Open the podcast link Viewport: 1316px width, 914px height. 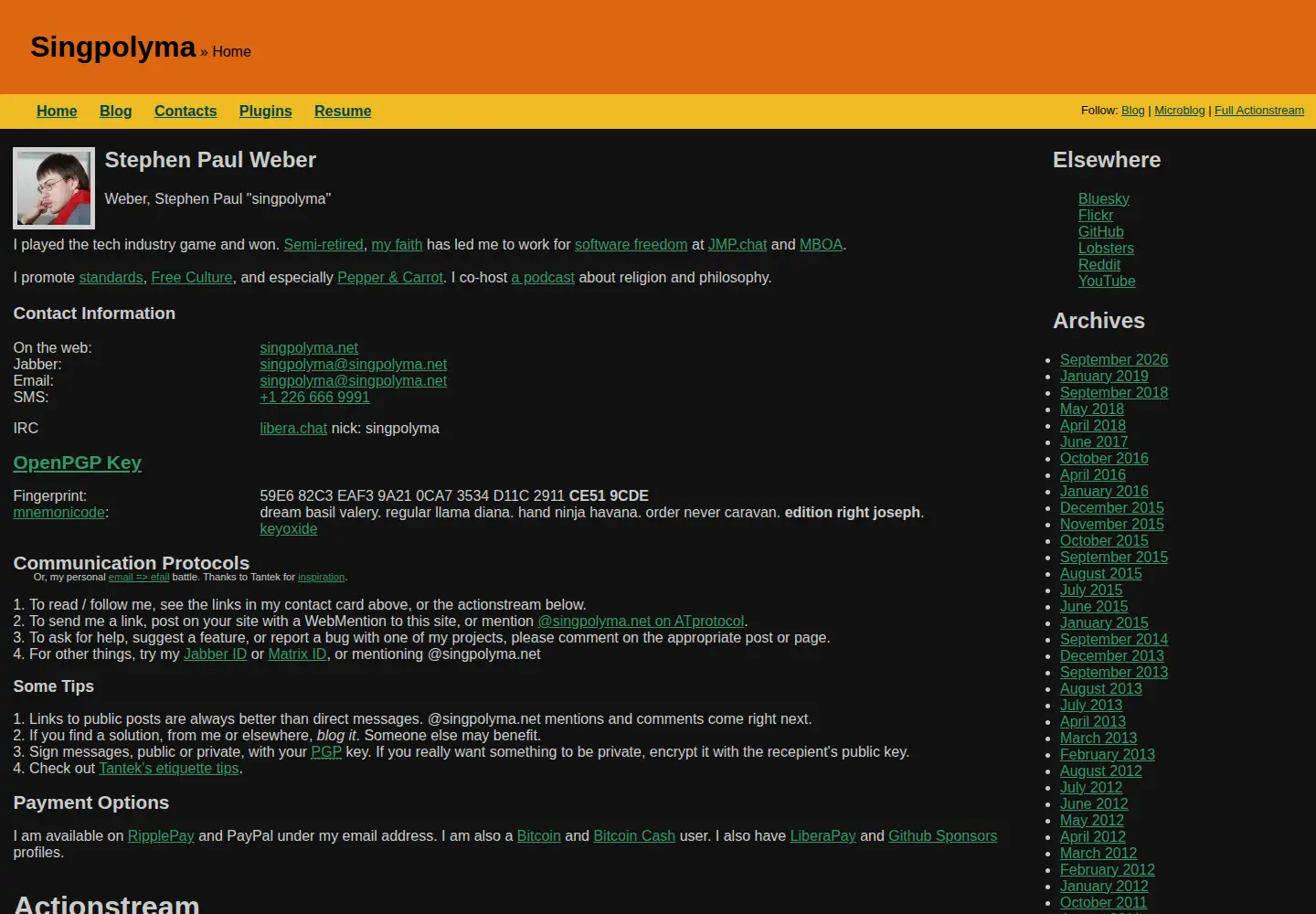pyautogui.click(x=543, y=278)
